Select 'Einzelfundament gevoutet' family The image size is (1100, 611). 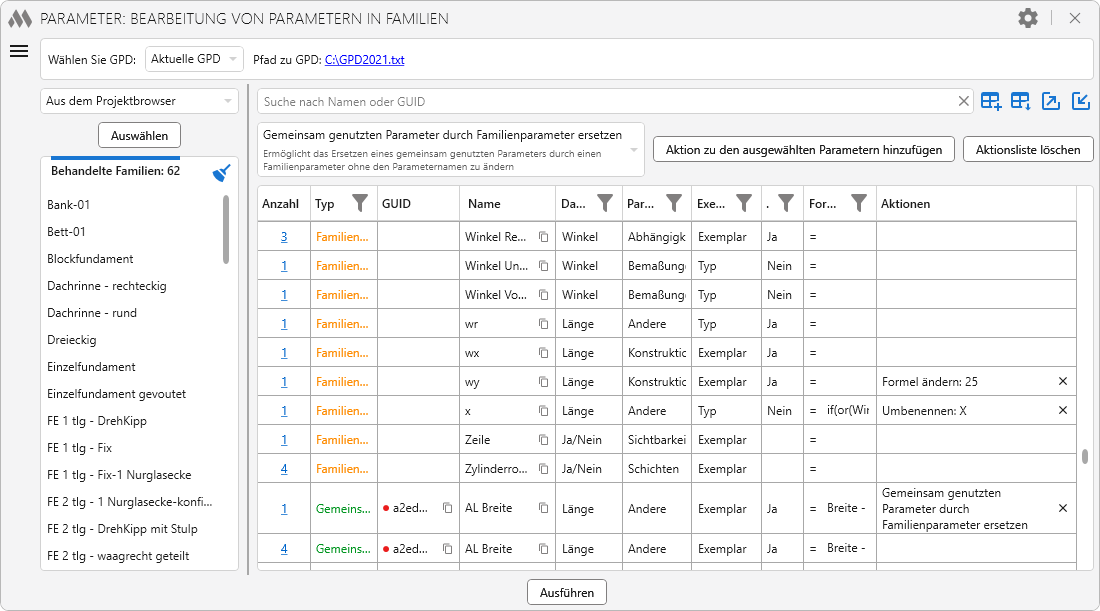click(116, 394)
